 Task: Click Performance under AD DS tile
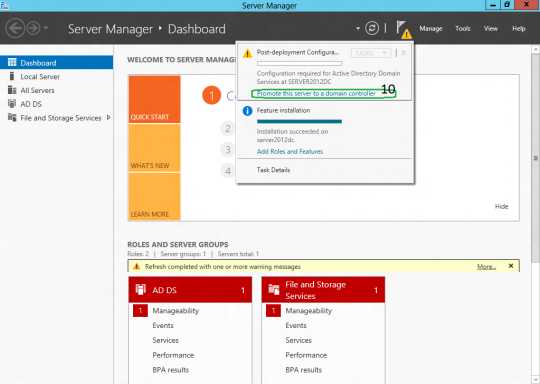coord(173,355)
